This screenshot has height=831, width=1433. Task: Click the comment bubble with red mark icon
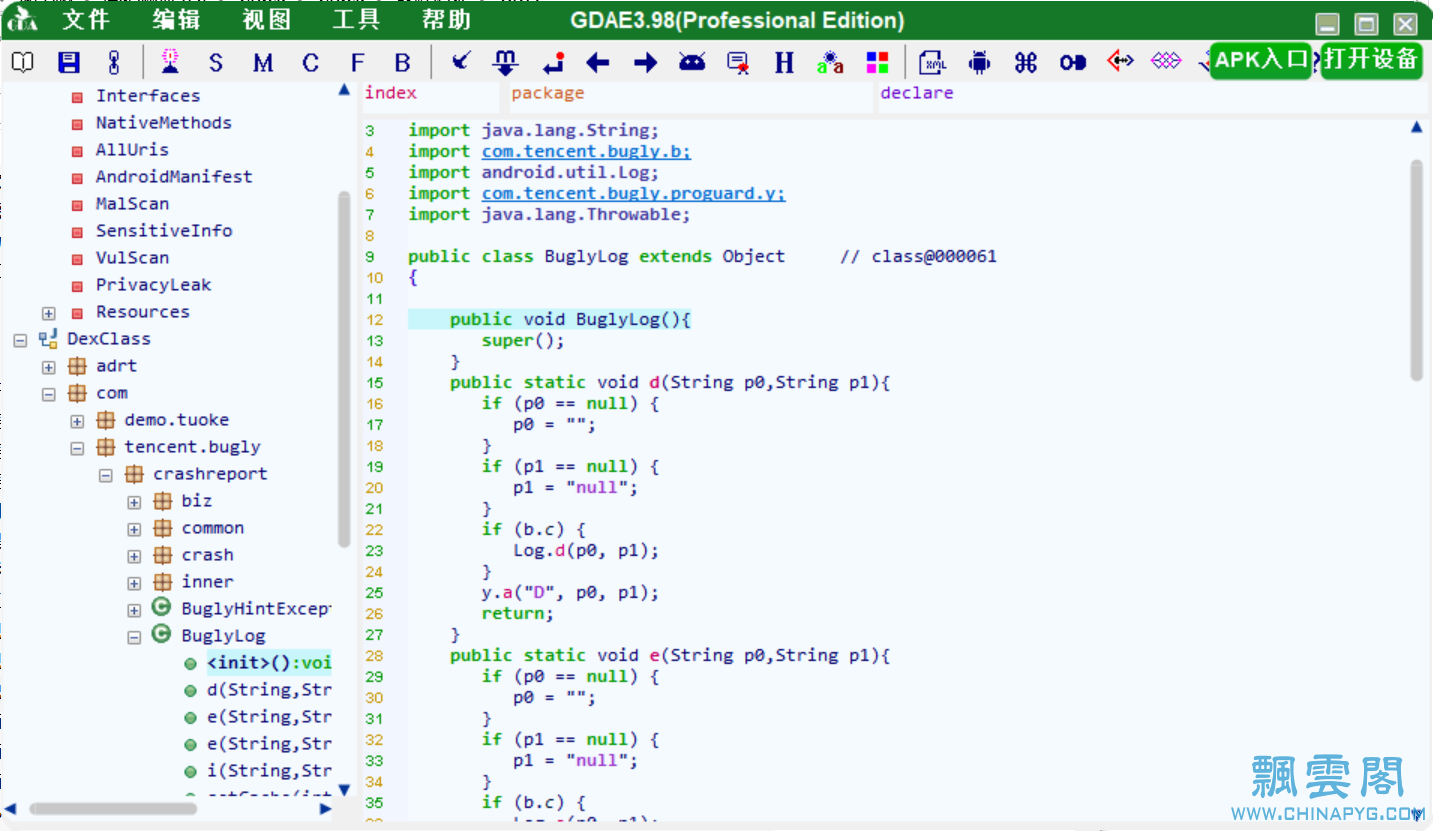tap(739, 63)
